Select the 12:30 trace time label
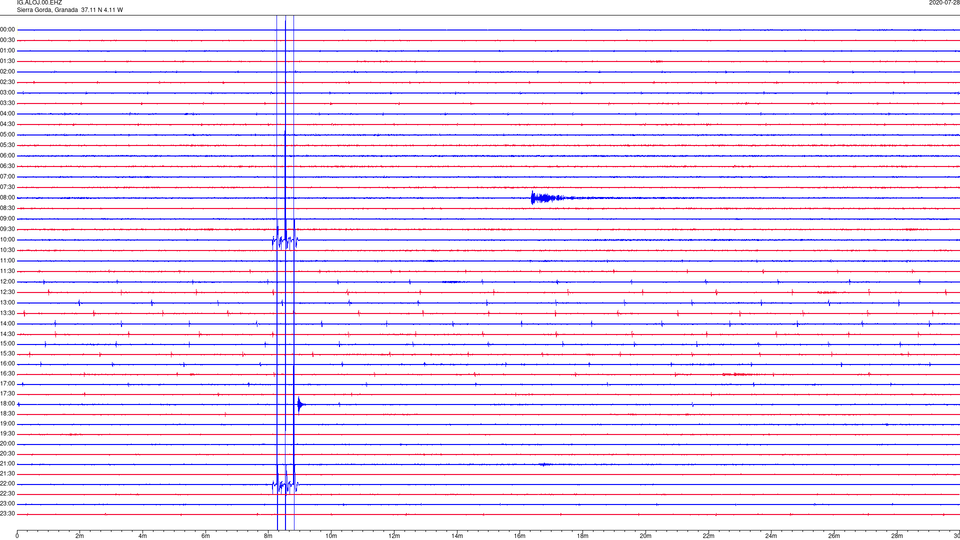Image resolution: width=960 pixels, height=540 pixels. 8,291
